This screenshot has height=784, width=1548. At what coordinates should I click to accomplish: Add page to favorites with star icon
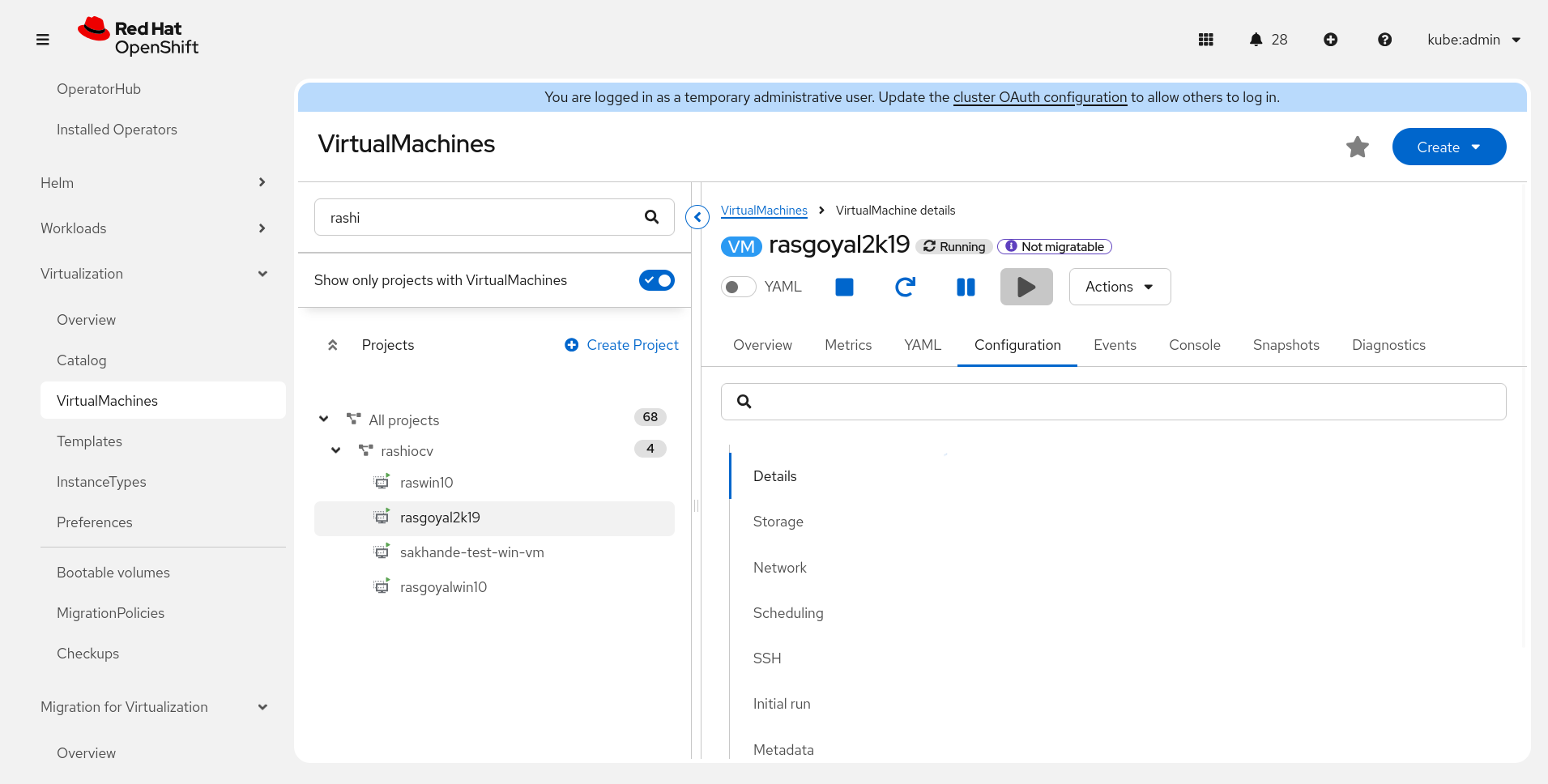[x=1357, y=147]
